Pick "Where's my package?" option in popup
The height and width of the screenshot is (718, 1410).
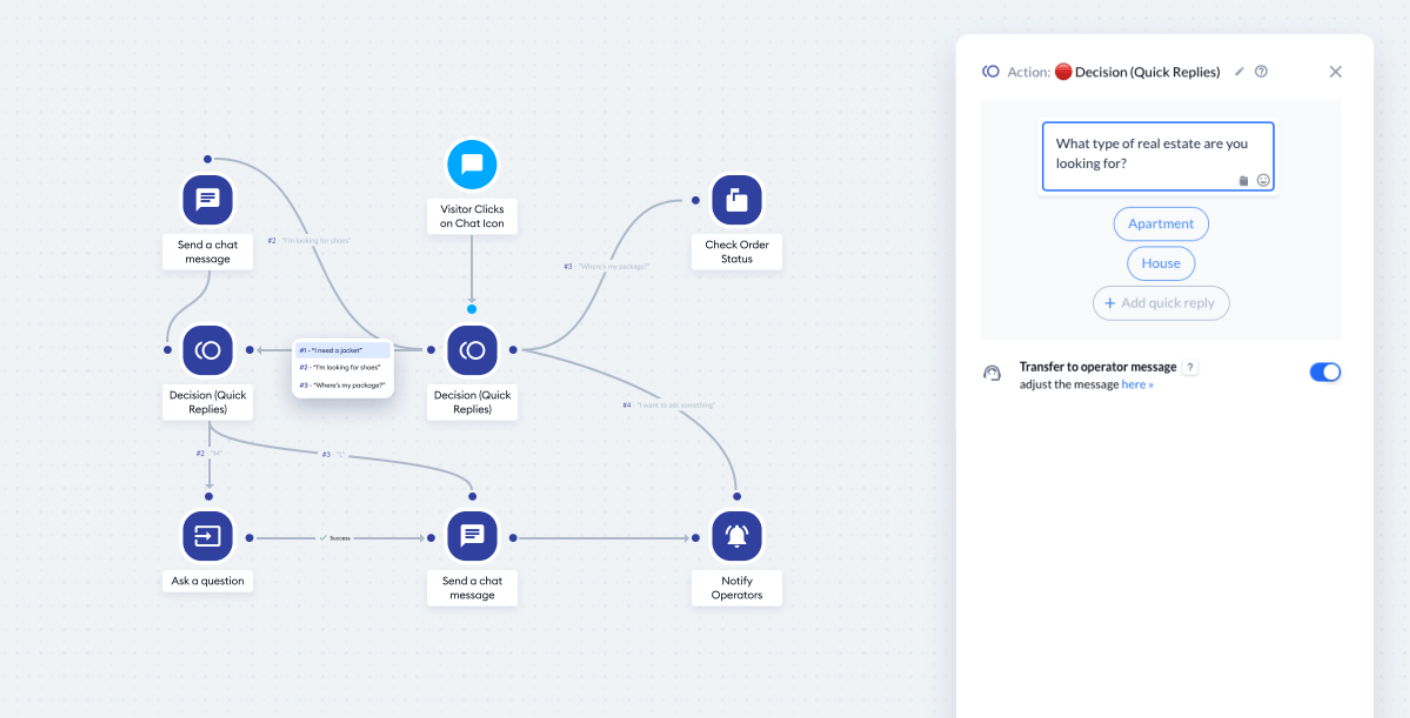(342, 385)
